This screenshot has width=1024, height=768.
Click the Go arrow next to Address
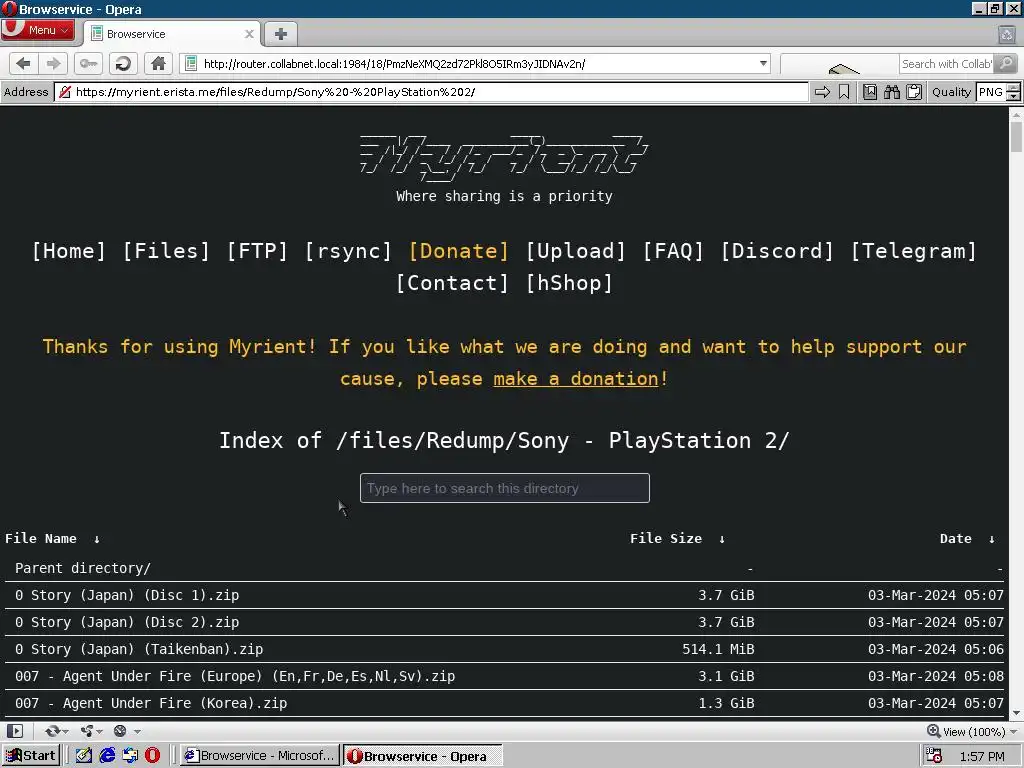click(822, 92)
